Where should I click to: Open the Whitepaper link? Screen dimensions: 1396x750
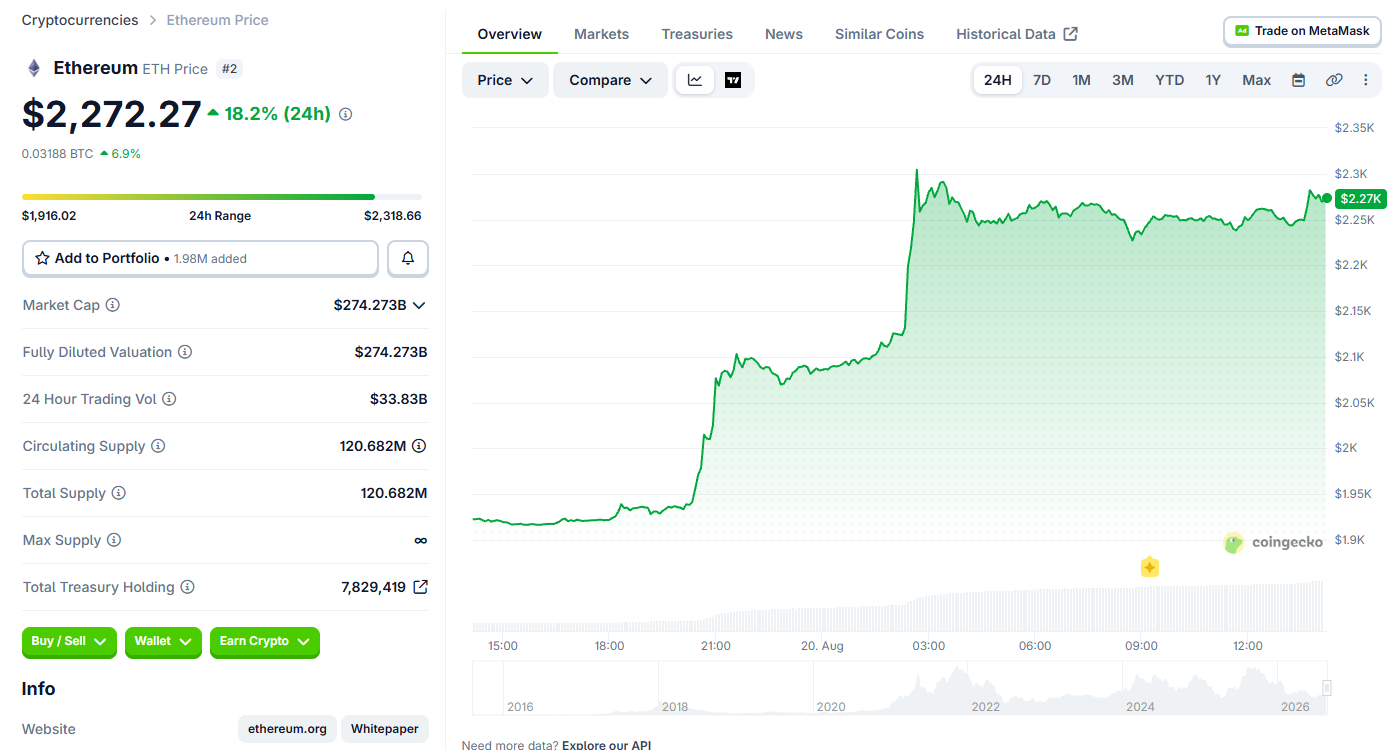tap(385, 729)
